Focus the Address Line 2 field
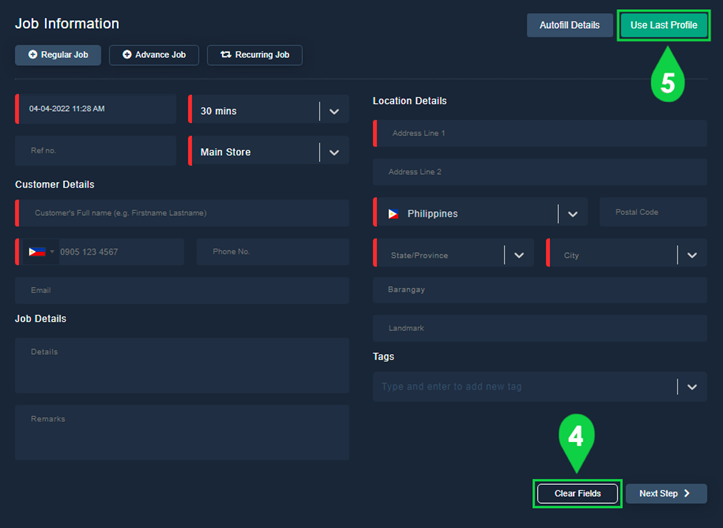The image size is (723, 528). click(x=540, y=172)
